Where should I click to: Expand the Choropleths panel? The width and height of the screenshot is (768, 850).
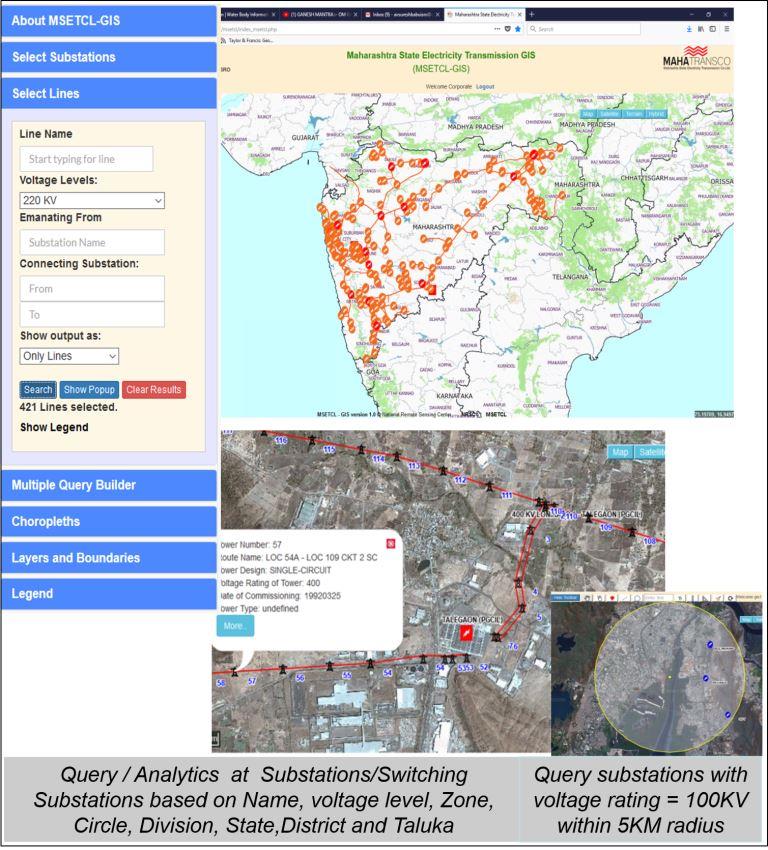coord(109,521)
